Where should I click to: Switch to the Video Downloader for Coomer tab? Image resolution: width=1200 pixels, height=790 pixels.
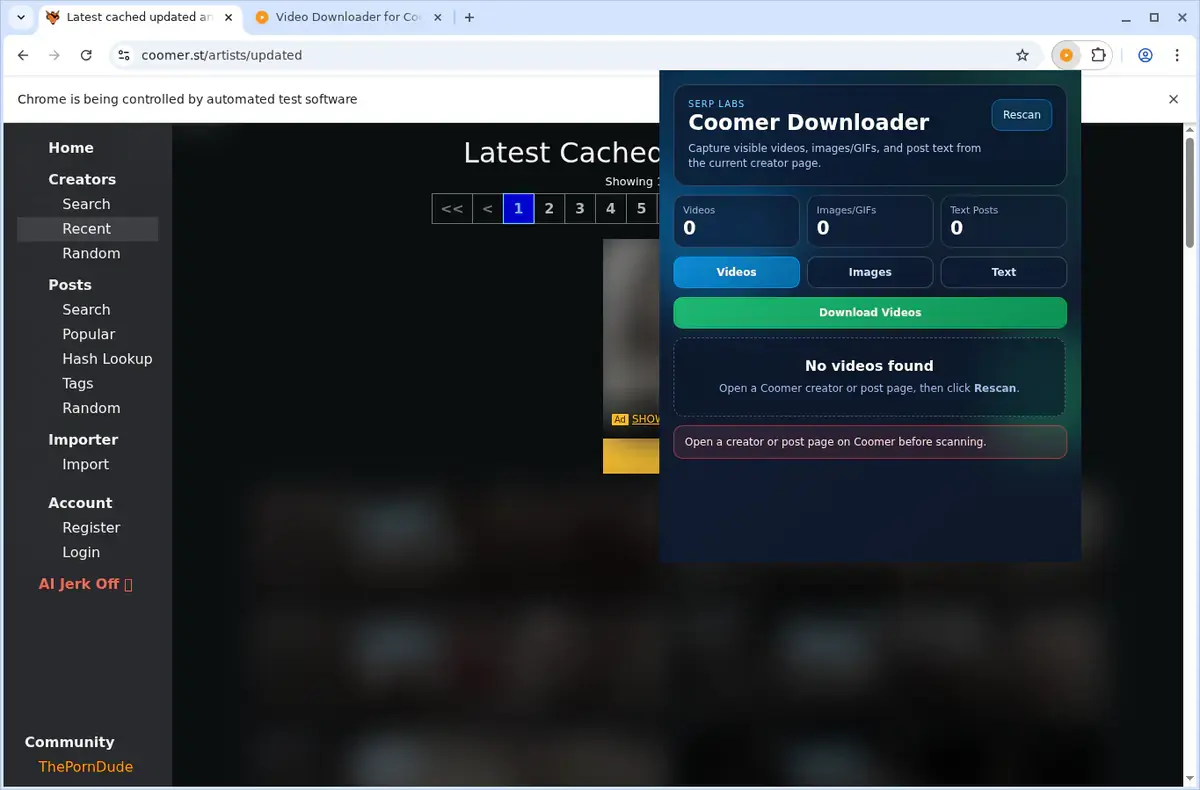pos(350,17)
